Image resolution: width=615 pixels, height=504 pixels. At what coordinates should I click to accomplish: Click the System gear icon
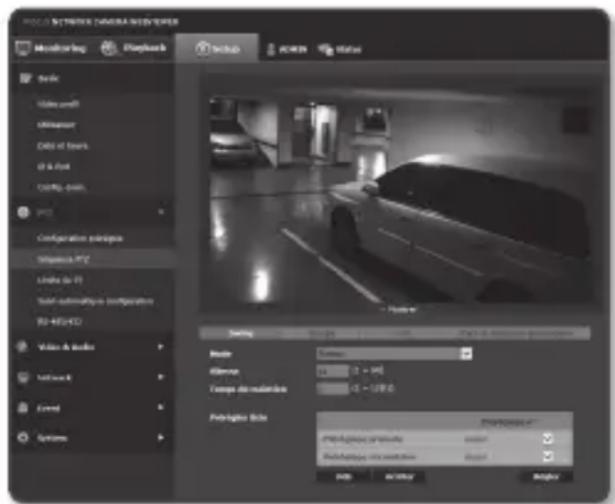pyautogui.click(x=23, y=438)
